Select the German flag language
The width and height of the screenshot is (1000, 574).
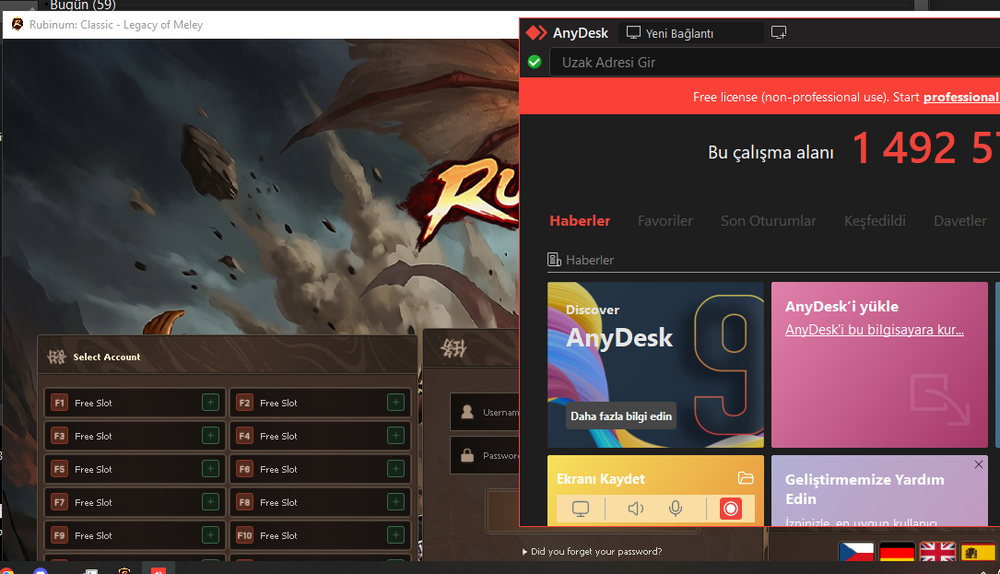tap(897, 553)
